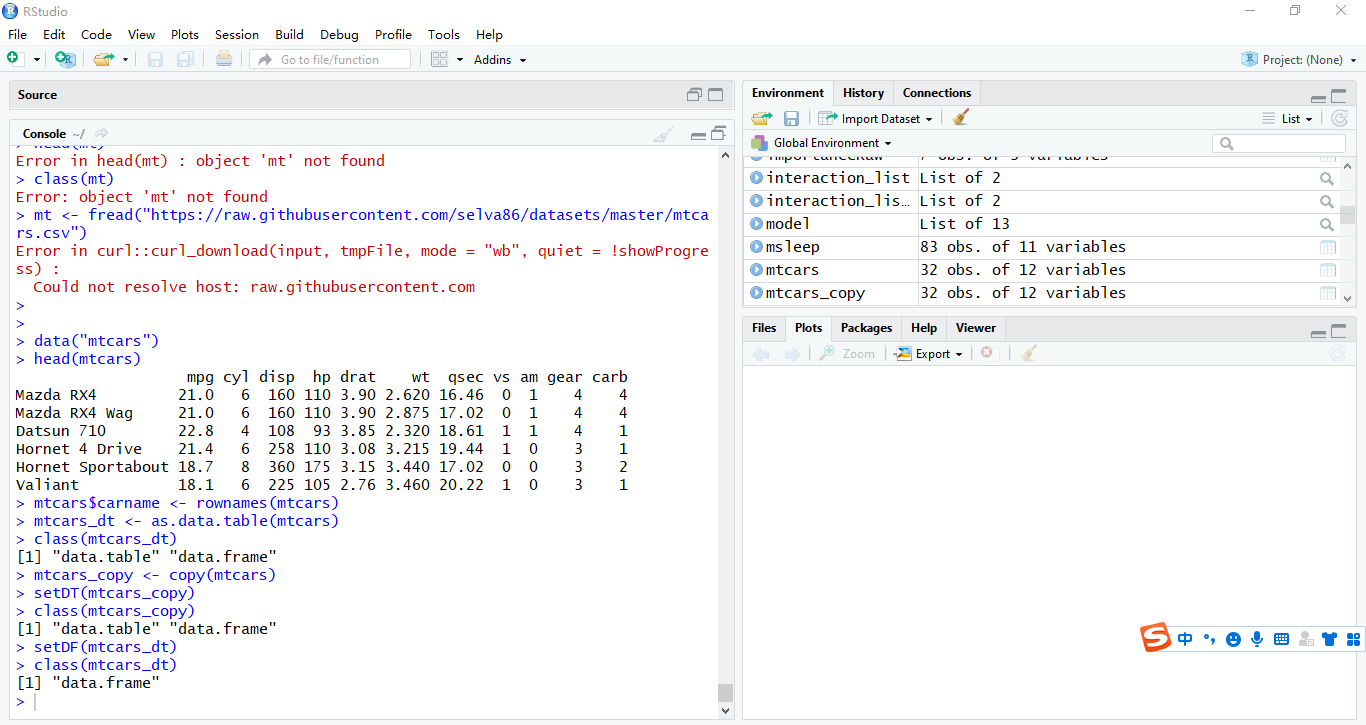
Task: Open the Project: (None) selector
Action: 1299,59
